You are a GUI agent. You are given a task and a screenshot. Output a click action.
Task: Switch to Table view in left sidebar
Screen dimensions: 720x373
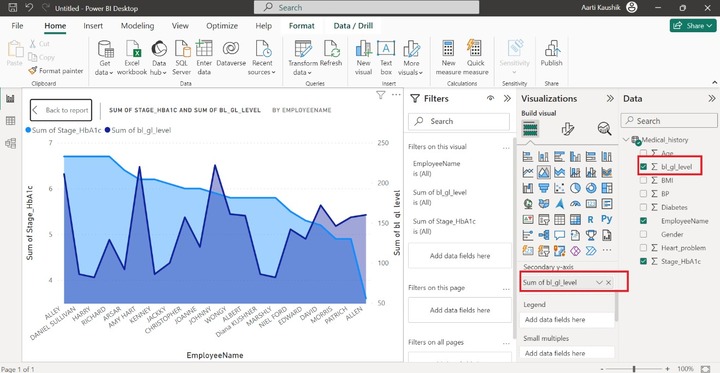tap(10, 121)
